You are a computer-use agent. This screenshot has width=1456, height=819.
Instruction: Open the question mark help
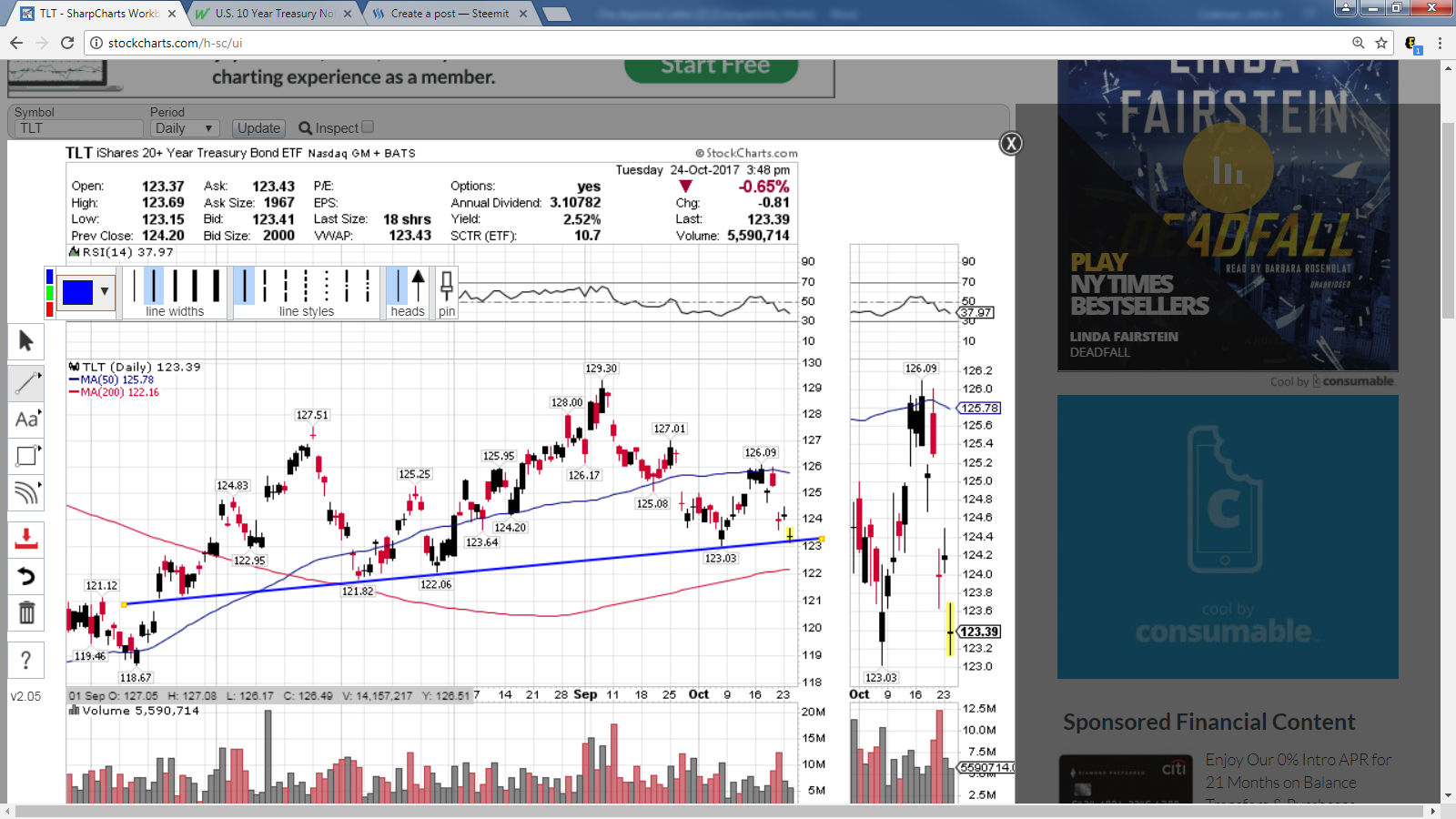[x=26, y=660]
